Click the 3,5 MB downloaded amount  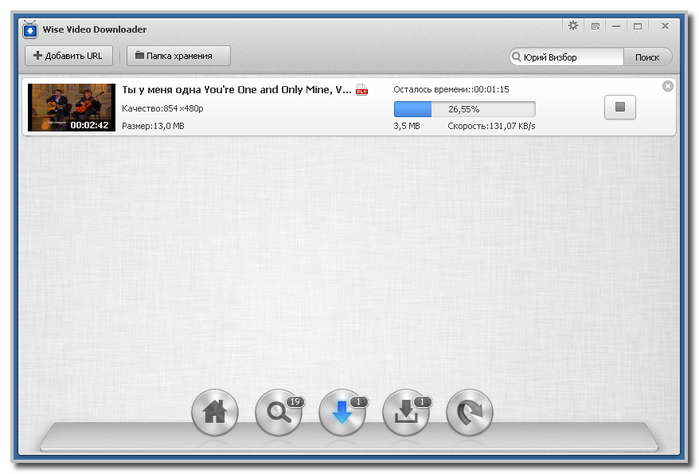tap(407, 126)
